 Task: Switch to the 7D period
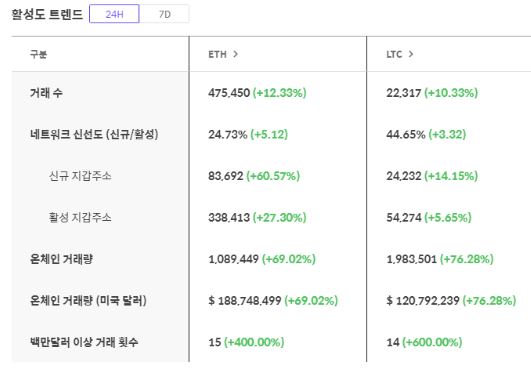click(x=164, y=14)
